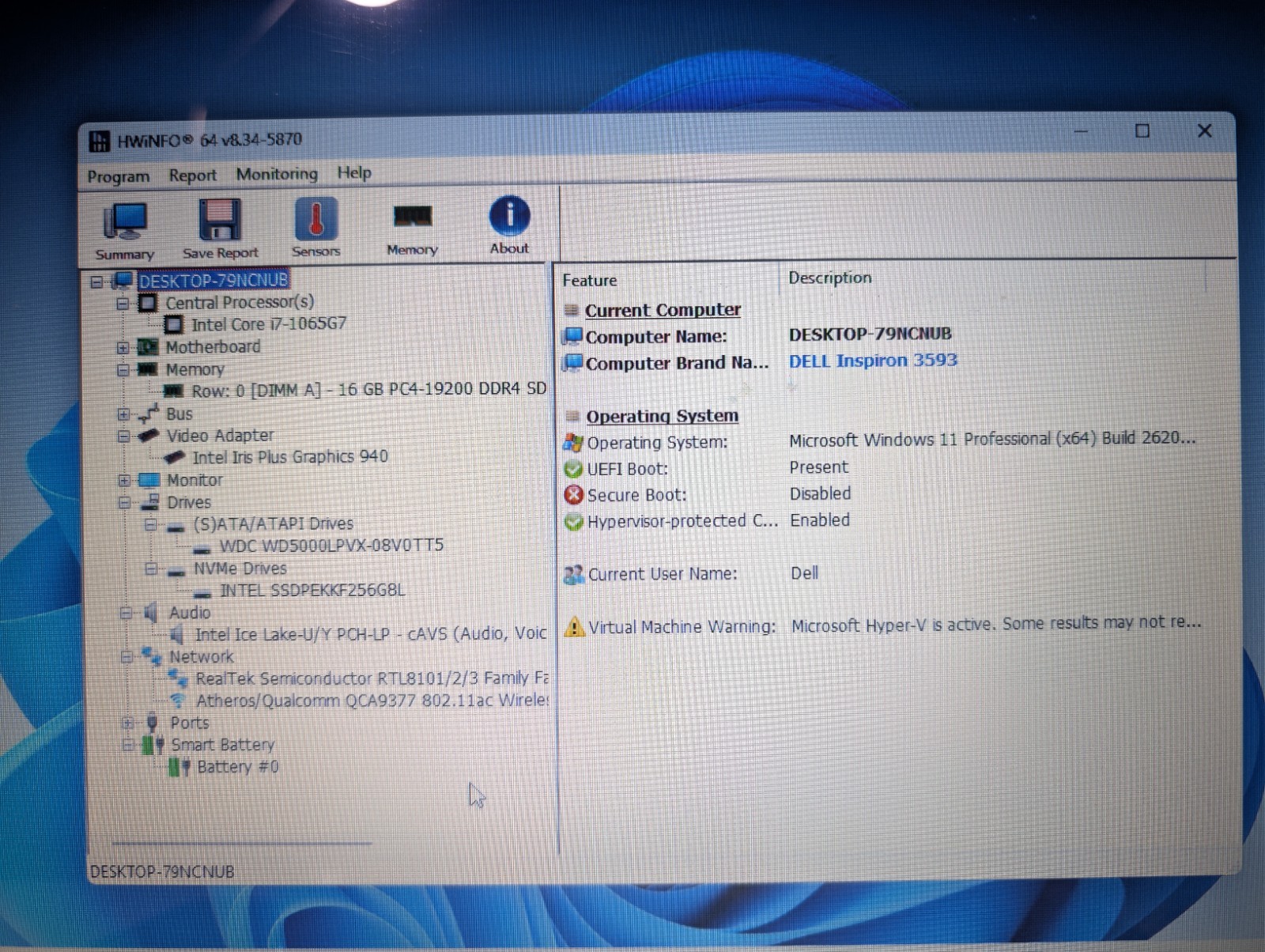The height and width of the screenshot is (952, 1265).
Task: Select Intel Core i7-1065G7 processor
Action: [268, 324]
